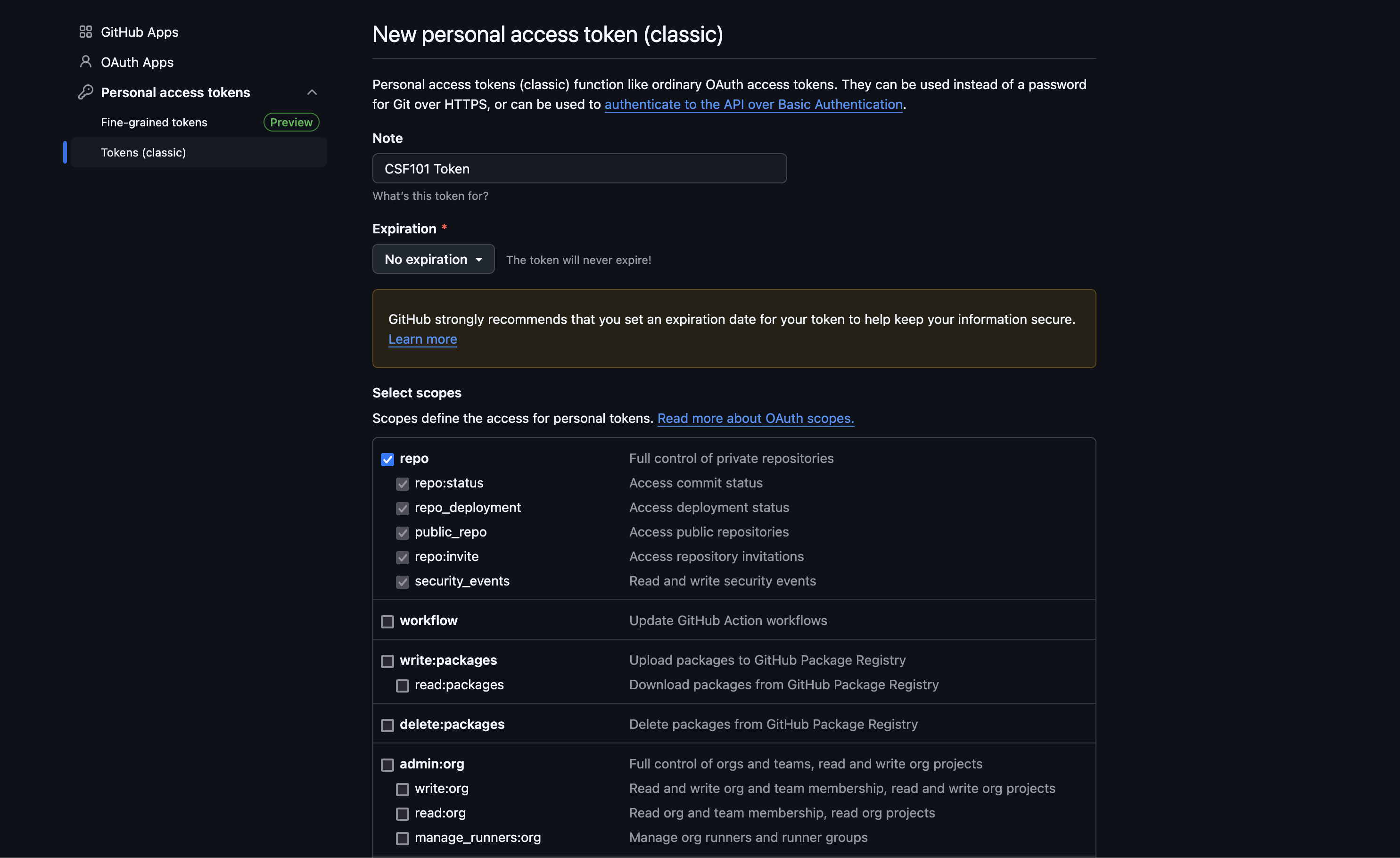1400x858 pixels.
Task: Click the Preview badge beside Fine-grained tokens
Action: pyautogui.click(x=291, y=122)
